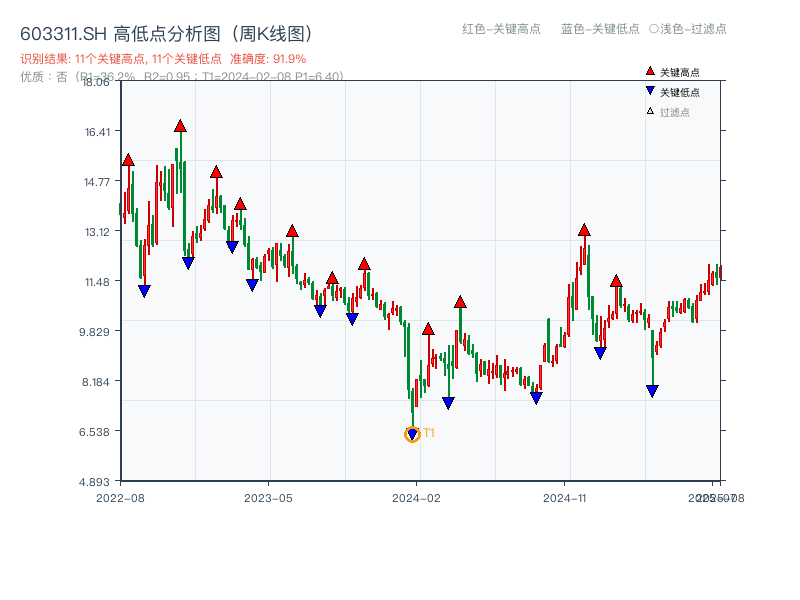The height and width of the screenshot is (600, 800).
Task: Toggle the 关键低点 series in the legend box
Action: 677,90
